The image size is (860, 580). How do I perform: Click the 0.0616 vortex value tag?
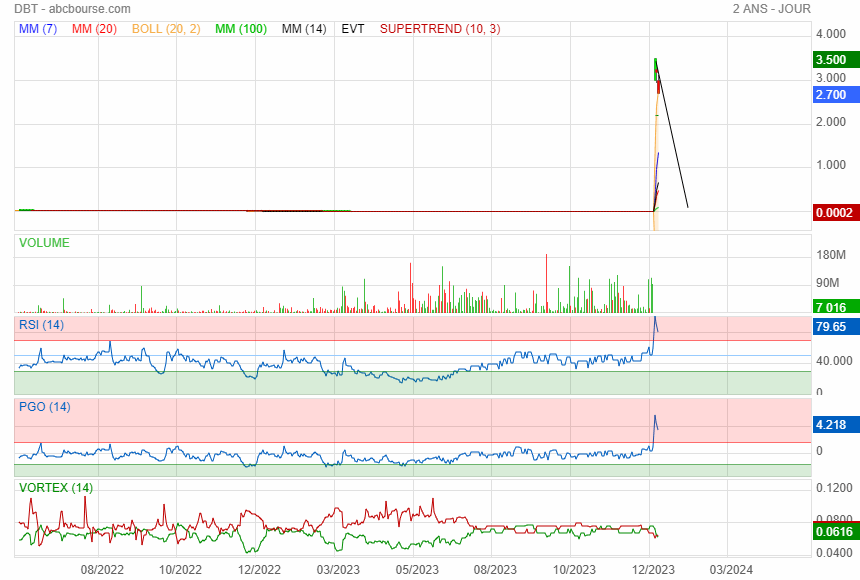pos(836,532)
